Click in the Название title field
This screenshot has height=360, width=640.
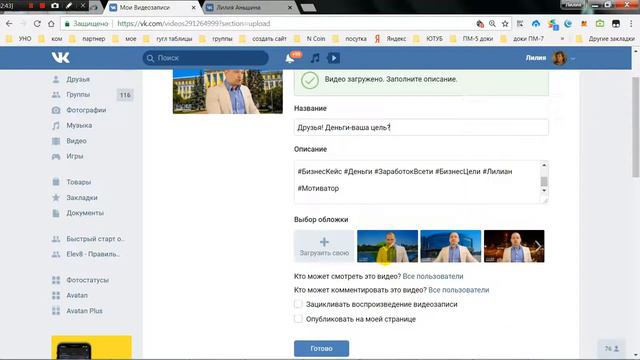pos(421,127)
